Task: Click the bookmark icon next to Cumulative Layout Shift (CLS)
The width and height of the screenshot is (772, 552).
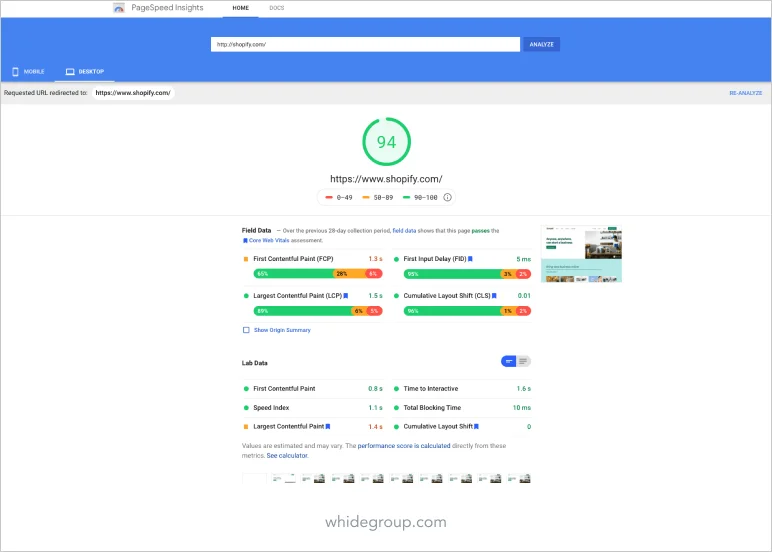Action: click(x=494, y=296)
